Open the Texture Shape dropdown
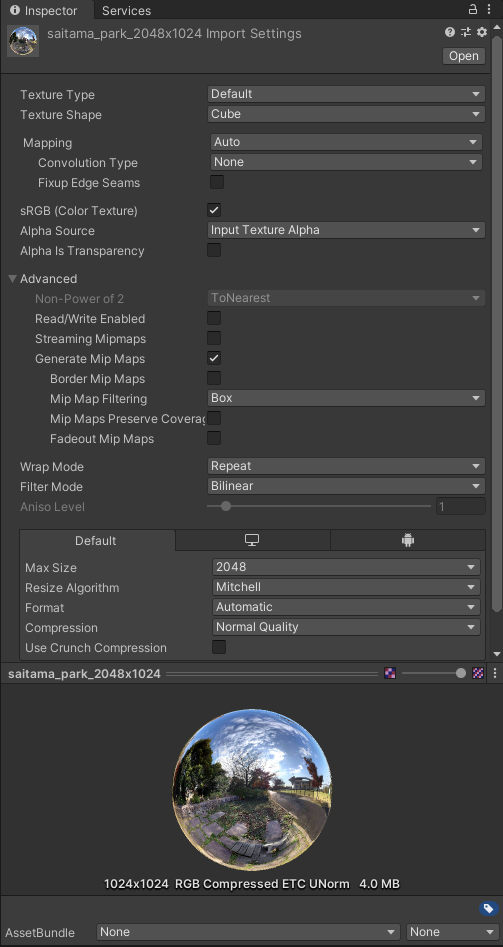503x947 pixels. pos(346,114)
